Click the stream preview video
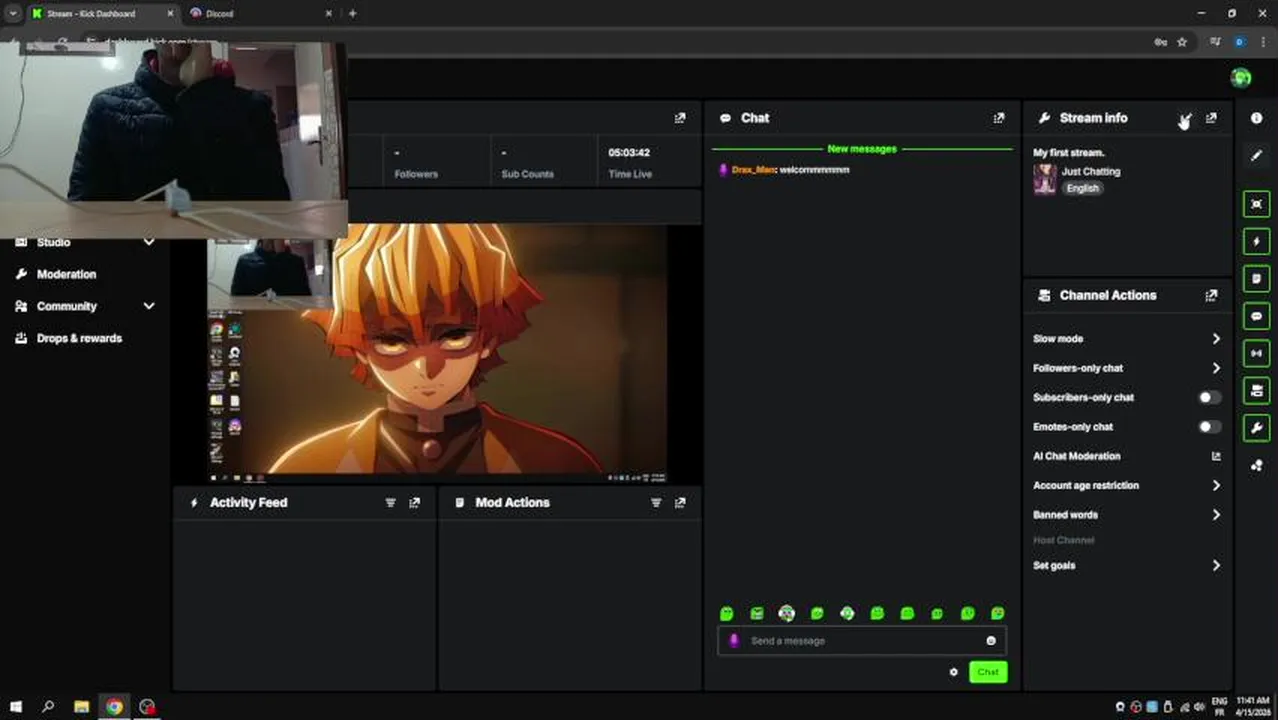Image resolution: width=1278 pixels, height=720 pixels. pyautogui.click(x=437, y=355)
